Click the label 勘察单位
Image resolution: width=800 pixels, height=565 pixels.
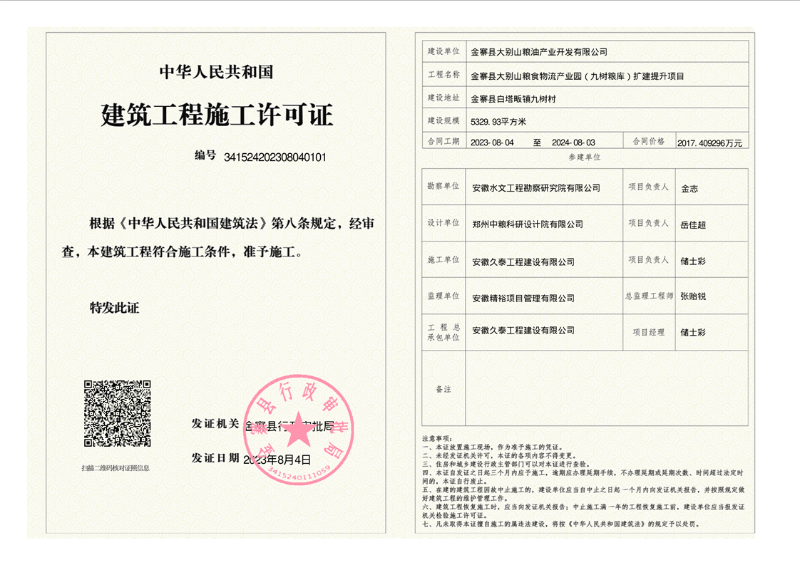point(443,186)
